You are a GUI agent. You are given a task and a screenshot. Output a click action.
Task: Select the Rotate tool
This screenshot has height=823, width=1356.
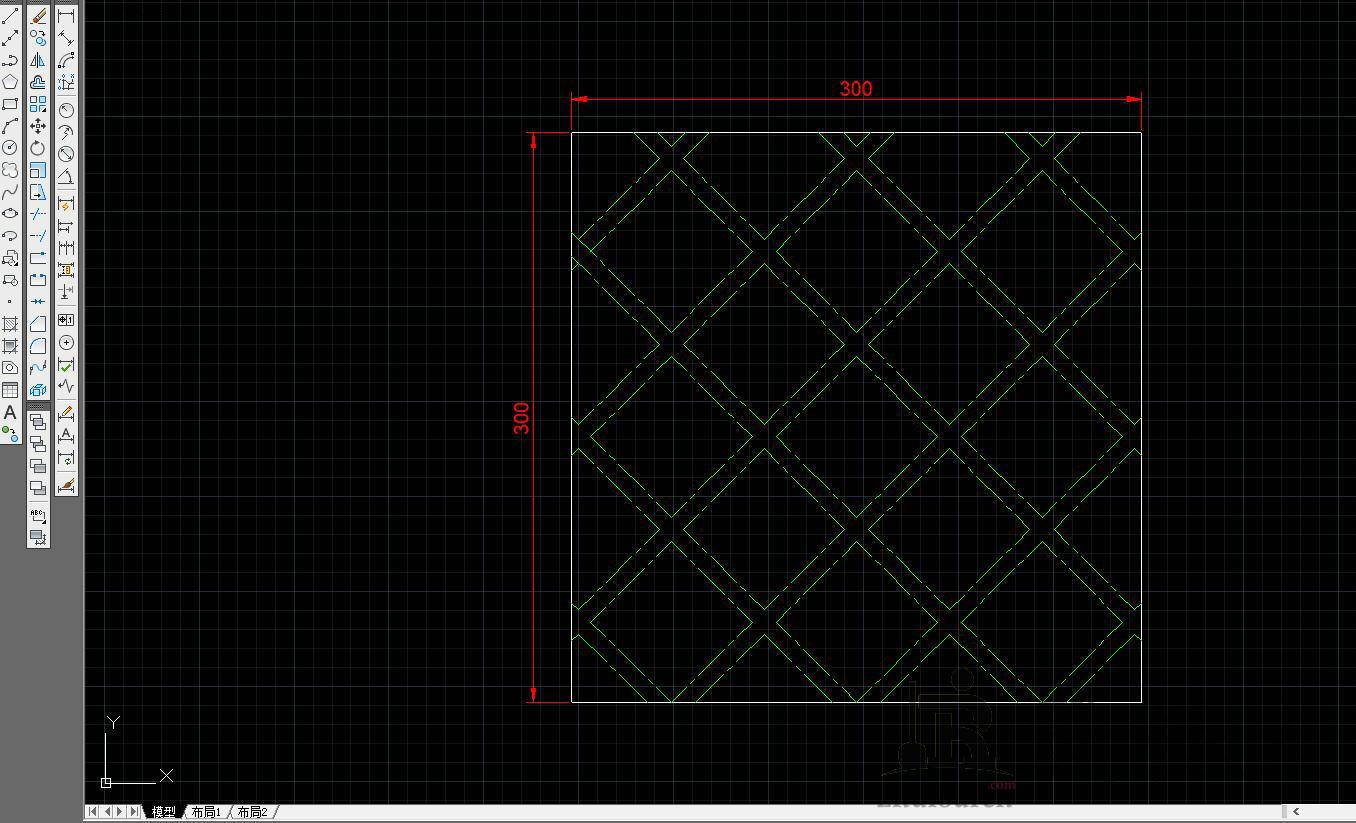coord(38,148)
